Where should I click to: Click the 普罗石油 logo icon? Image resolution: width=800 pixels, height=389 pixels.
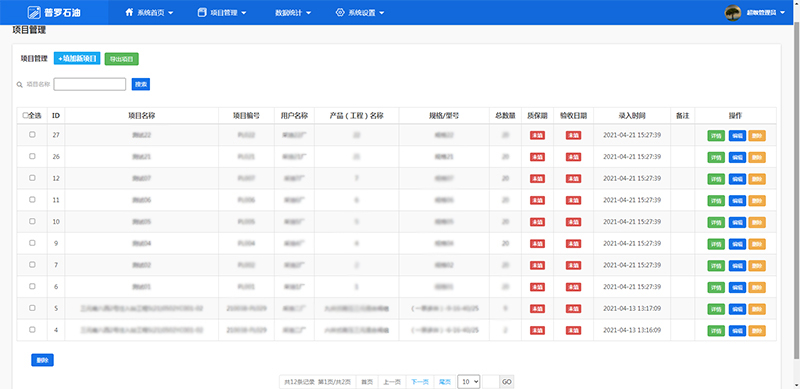click(x=34, y=12)
